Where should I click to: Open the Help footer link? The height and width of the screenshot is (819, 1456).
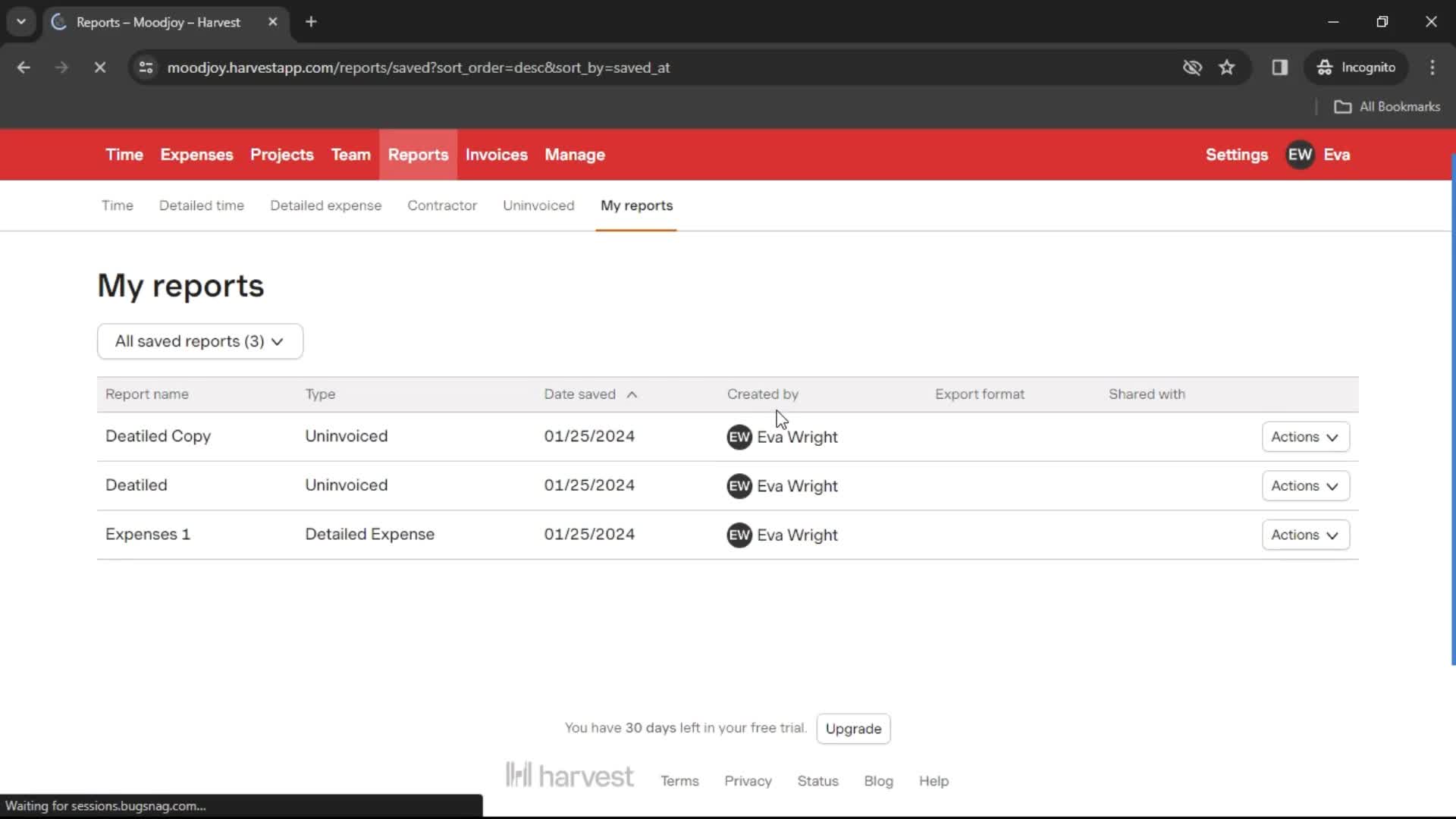[x=934, y=781]
